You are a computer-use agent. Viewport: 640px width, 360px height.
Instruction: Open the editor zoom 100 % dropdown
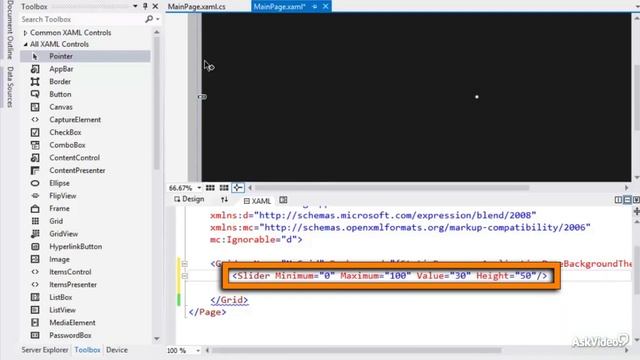point(198,350)
